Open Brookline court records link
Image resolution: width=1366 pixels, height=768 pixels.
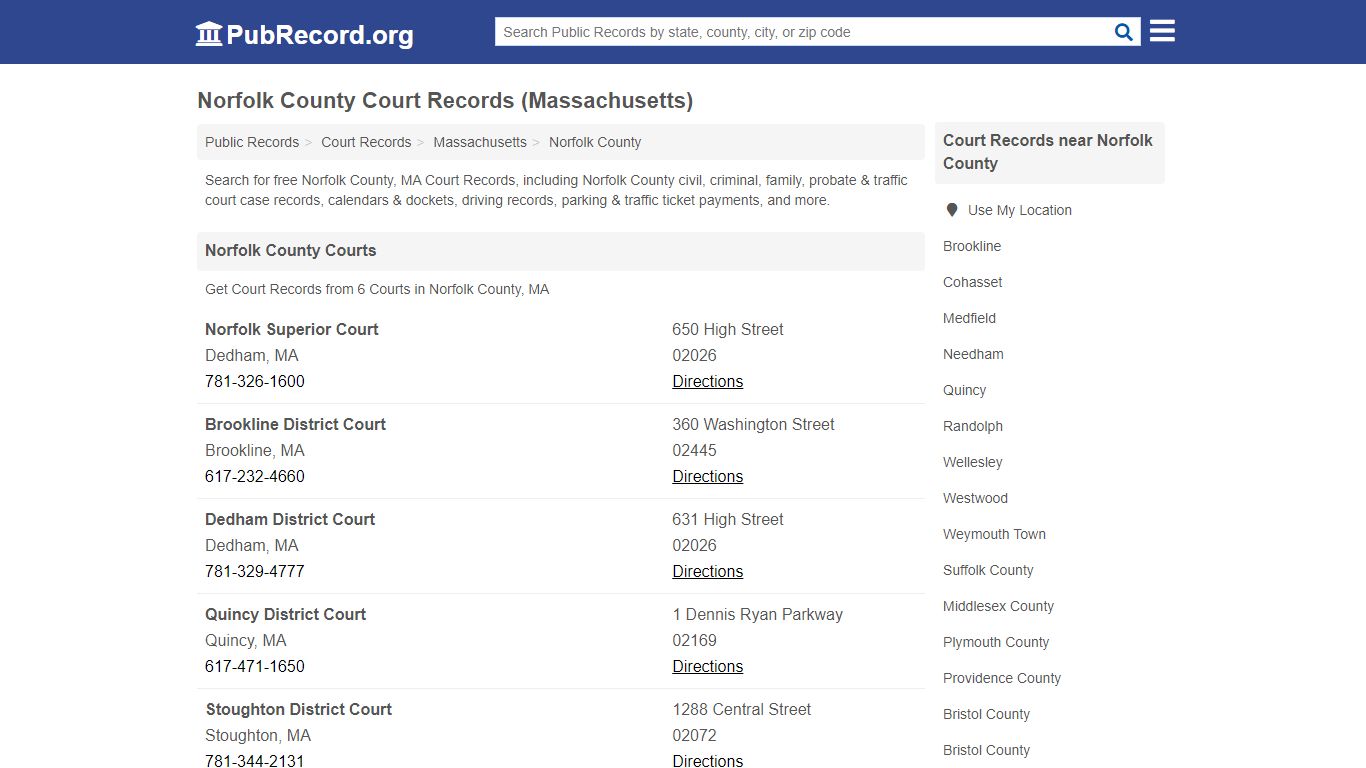click(972, 246)
